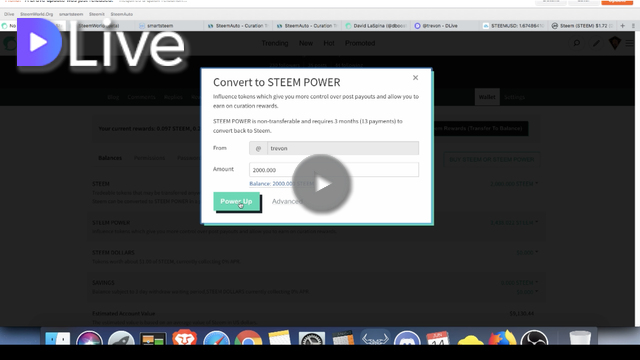Expand the Savings 0.000 STEEM dropdown

point(519,283)
